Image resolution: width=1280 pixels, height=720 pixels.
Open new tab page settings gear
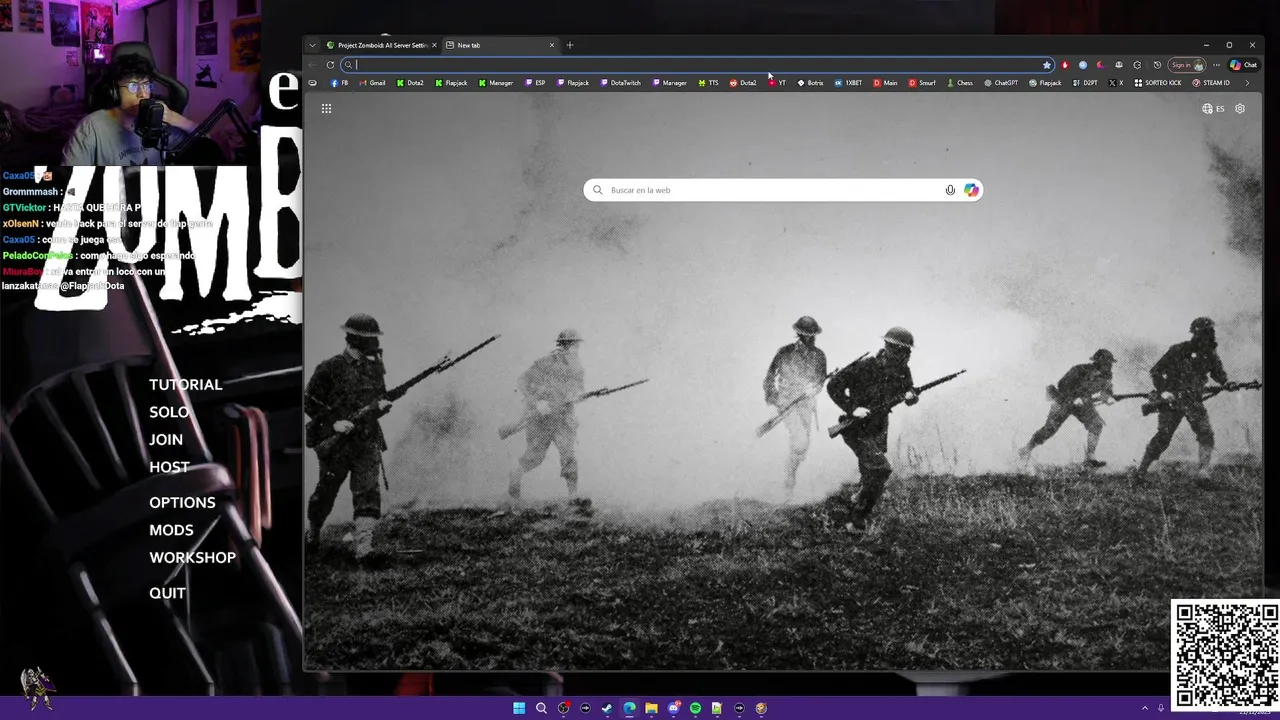[x=1240, y=108]
